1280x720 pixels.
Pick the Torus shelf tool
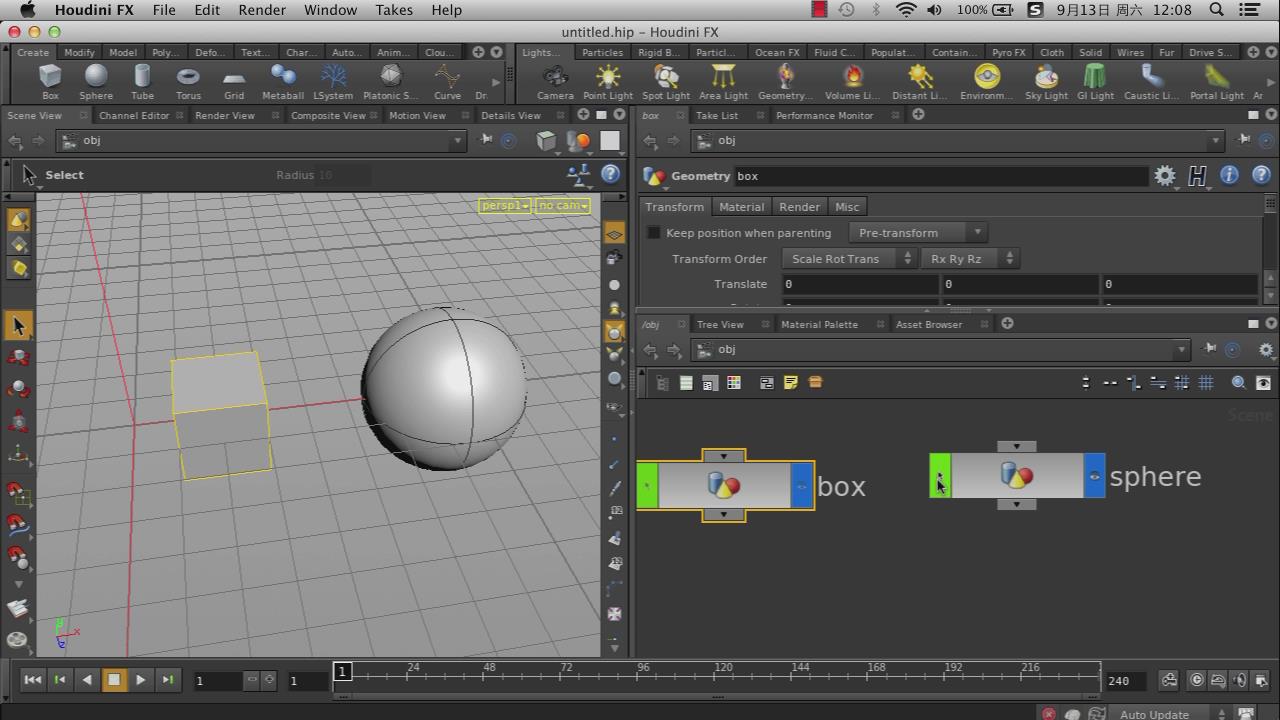click(188, 81)
